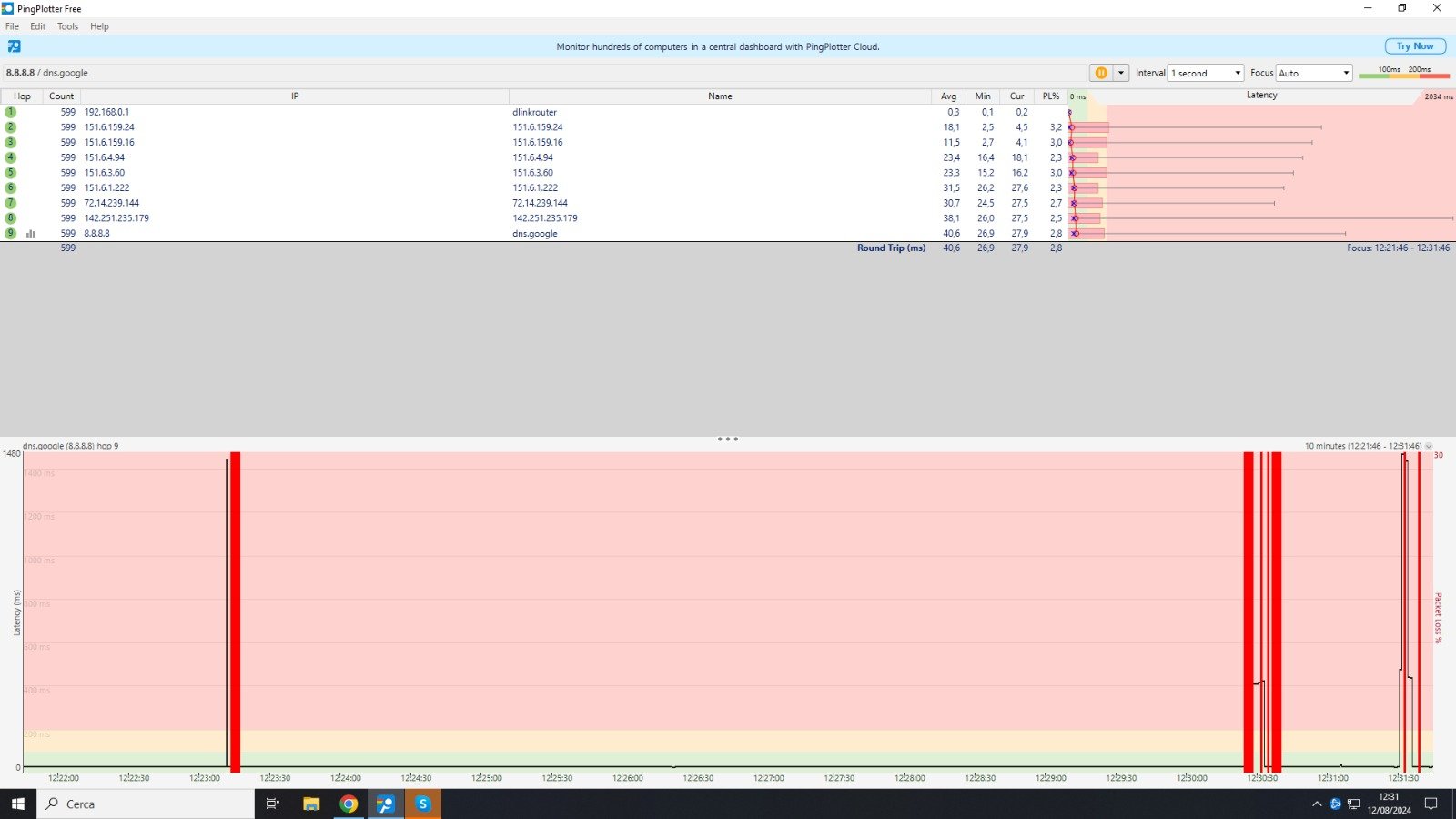Click the Cerca search box in the taskbar
Image resolution: width=1456 pixels, height=819 pixels.
(x=146, y=804)
